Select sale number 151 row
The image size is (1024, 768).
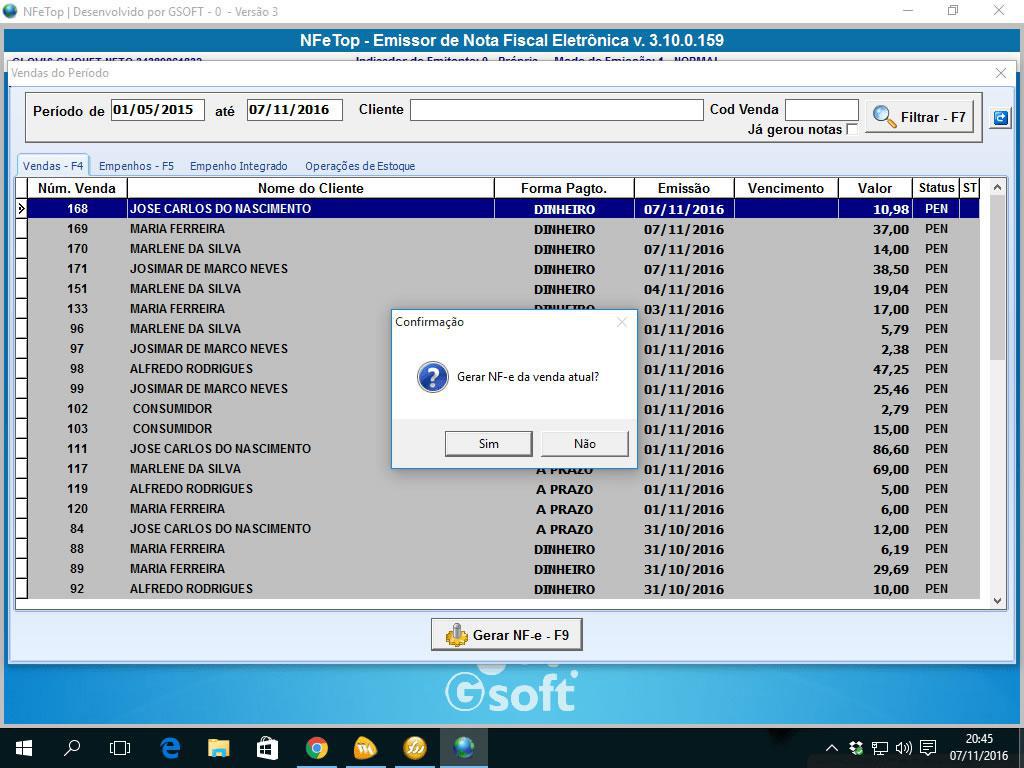[x=503, y=289]
